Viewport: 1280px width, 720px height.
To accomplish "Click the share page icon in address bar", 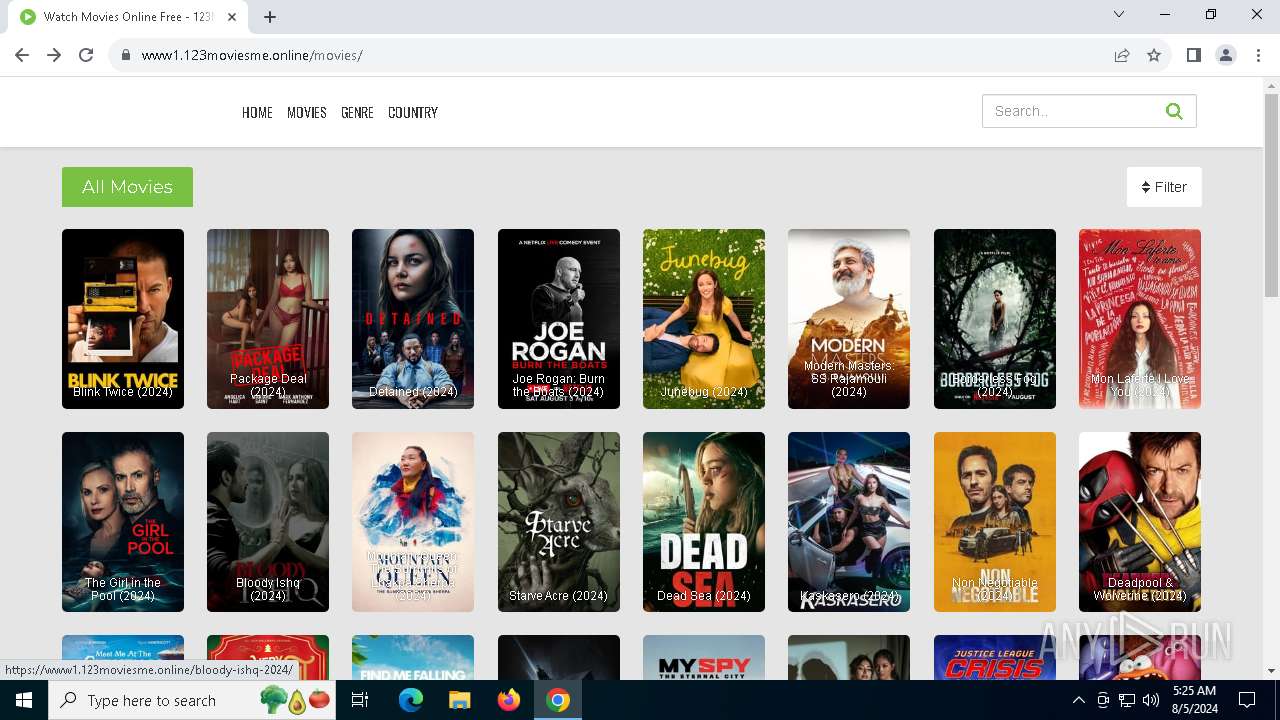I will [1122, 55].
